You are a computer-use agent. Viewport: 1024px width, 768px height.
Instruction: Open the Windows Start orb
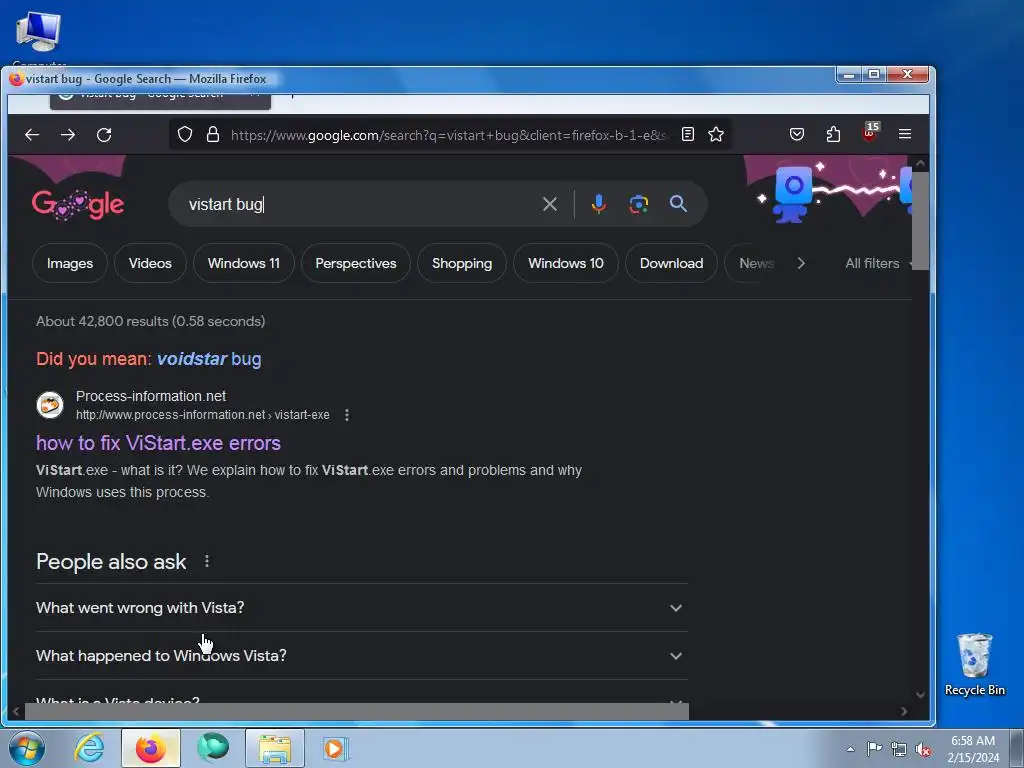(x=27, y=748)
